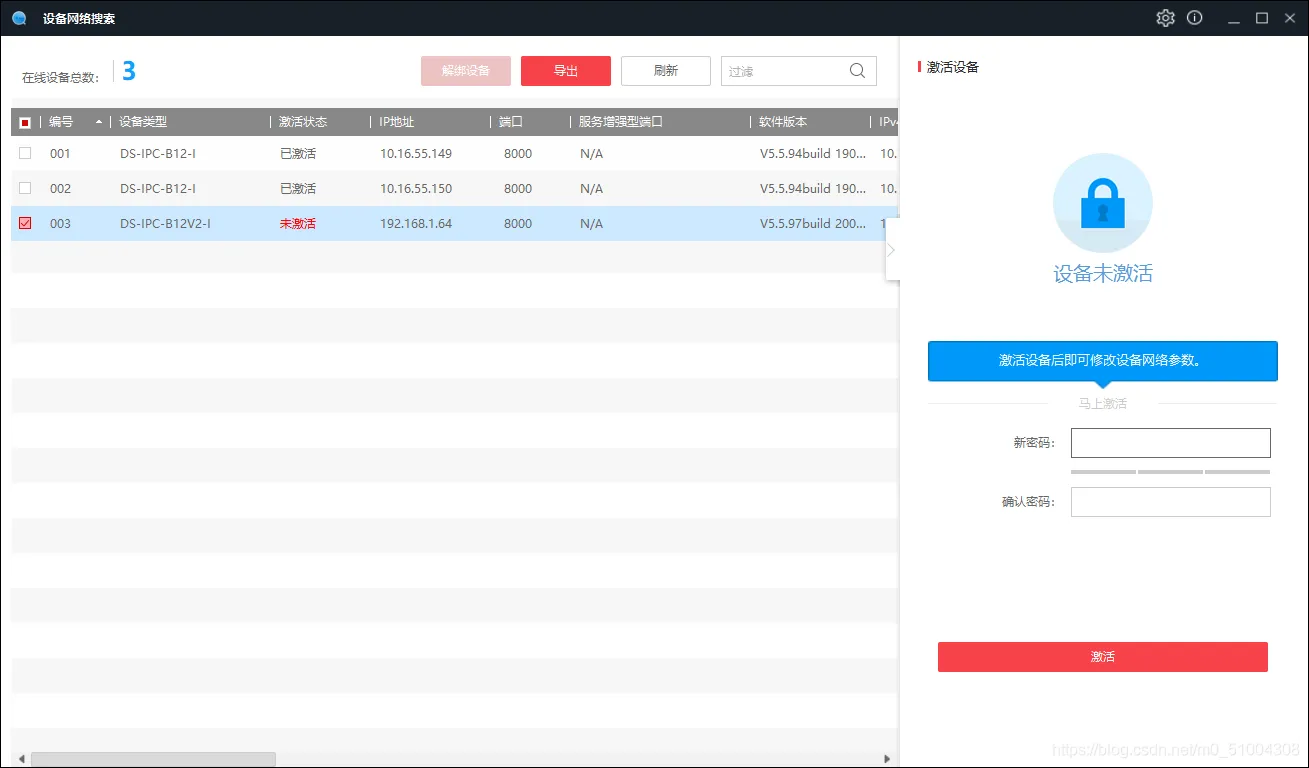This screenshot has height=768, width=1309.
Task: Click DS-IPC-B12-I in row 002
Action: coord(158,189)
